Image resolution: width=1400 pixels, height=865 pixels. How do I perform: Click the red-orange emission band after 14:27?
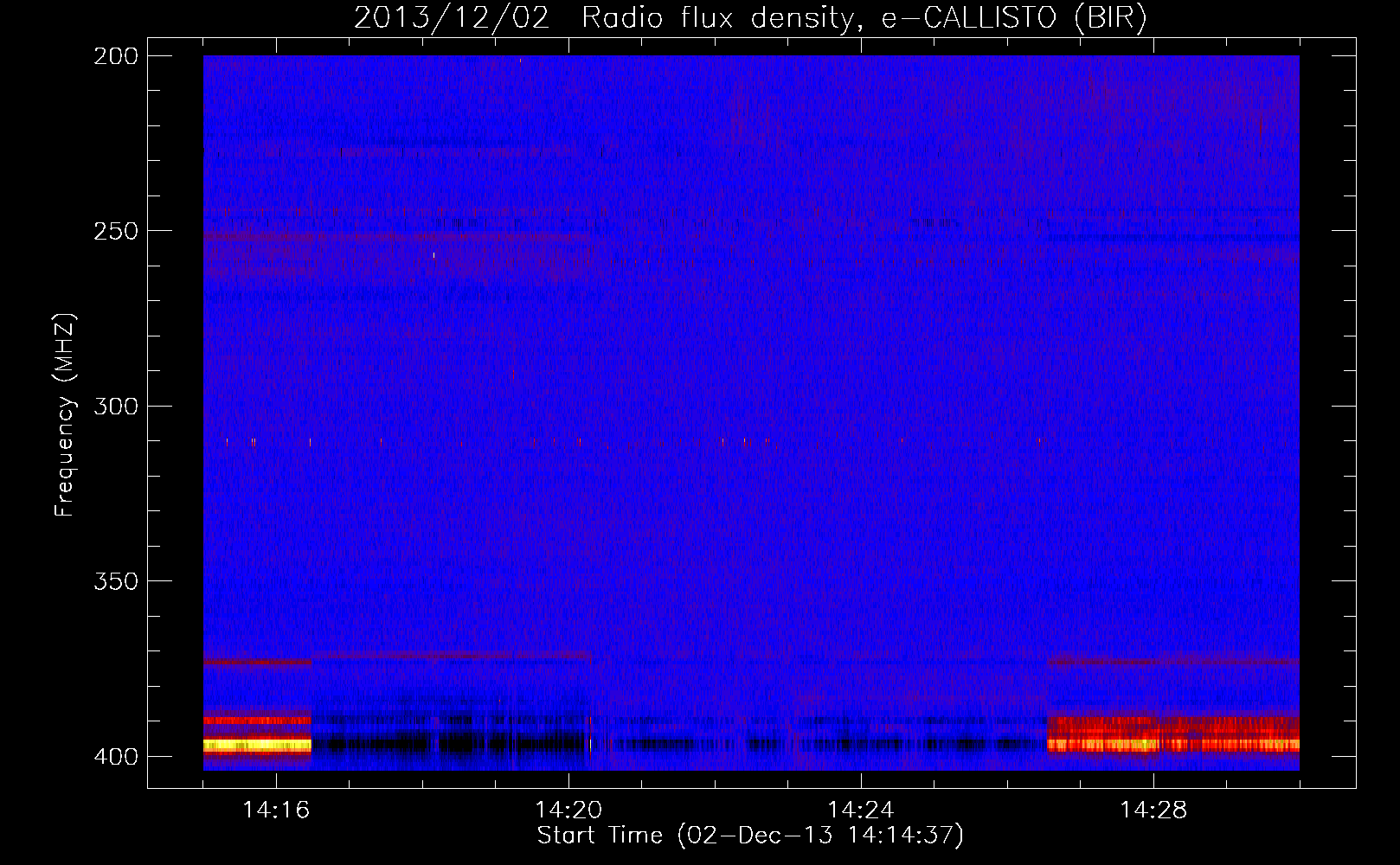coord(1172,734)
